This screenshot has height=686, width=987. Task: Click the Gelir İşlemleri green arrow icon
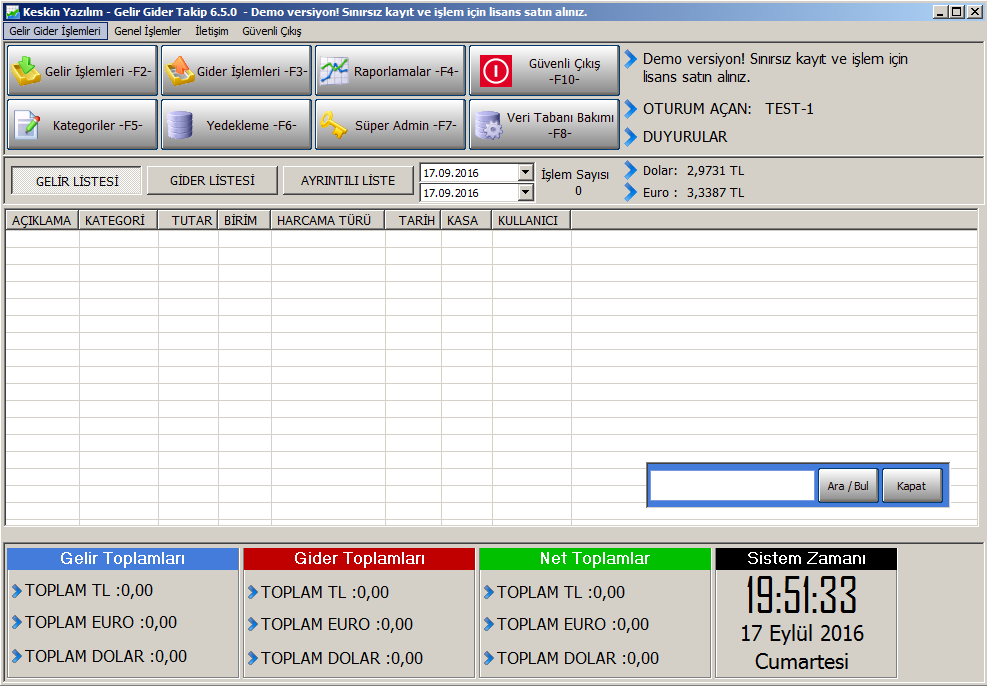(x=26, y=70)
